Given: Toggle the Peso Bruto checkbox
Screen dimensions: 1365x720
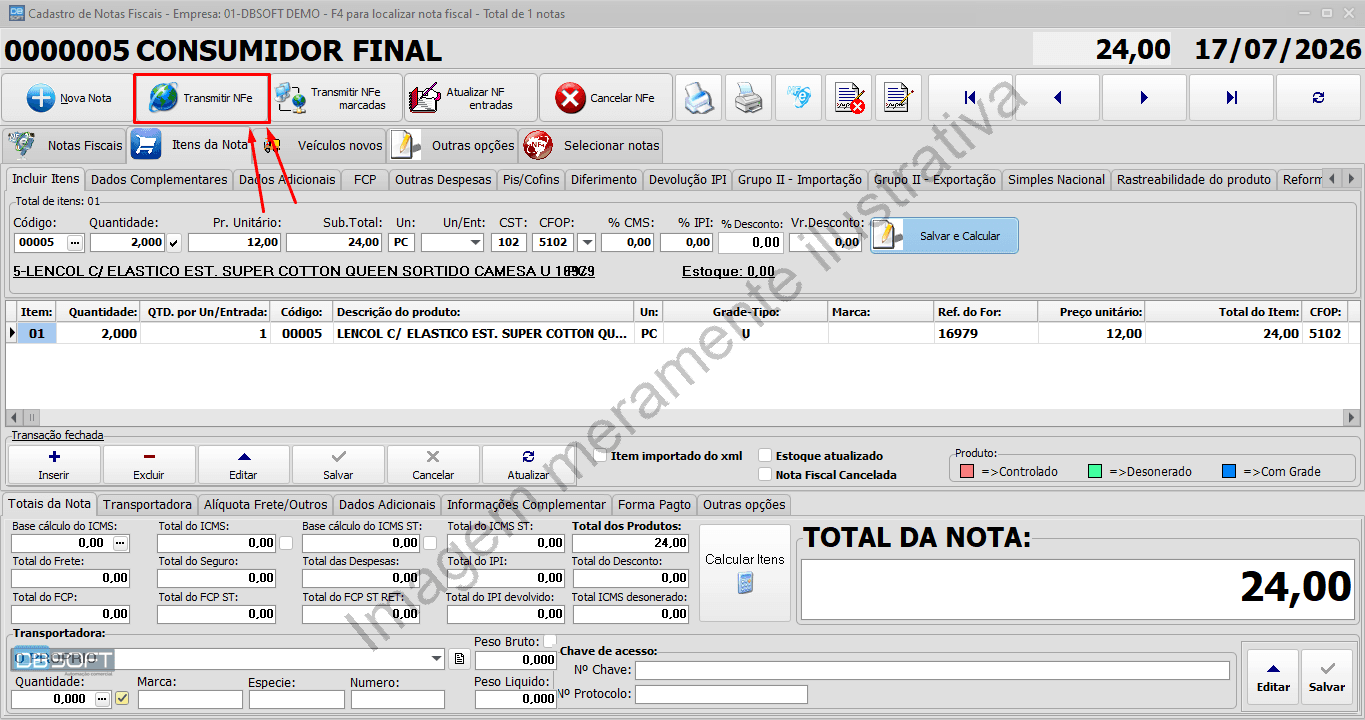Looking at the screenshot, I should coord(549,641).
